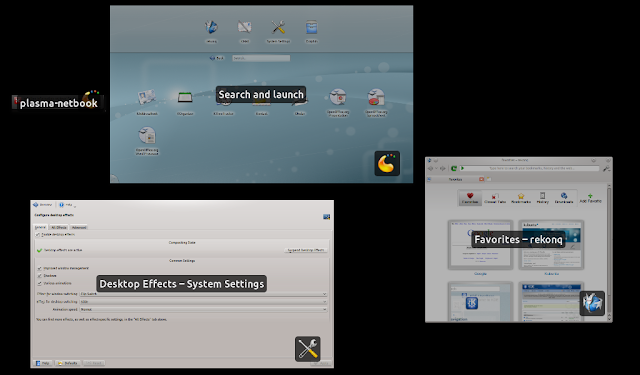Open rekonq back history dropdown arrow
Viewport: 640px width, 375px height.
[436, 168]
